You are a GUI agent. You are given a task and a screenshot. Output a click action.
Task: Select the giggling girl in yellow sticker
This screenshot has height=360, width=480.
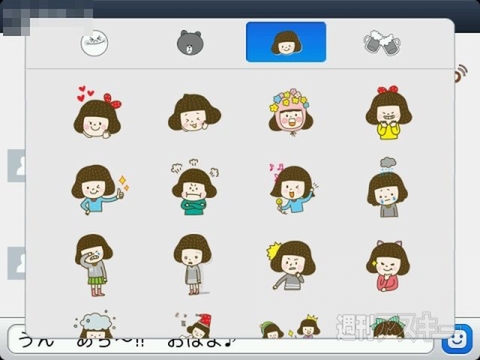pos(389,113)
